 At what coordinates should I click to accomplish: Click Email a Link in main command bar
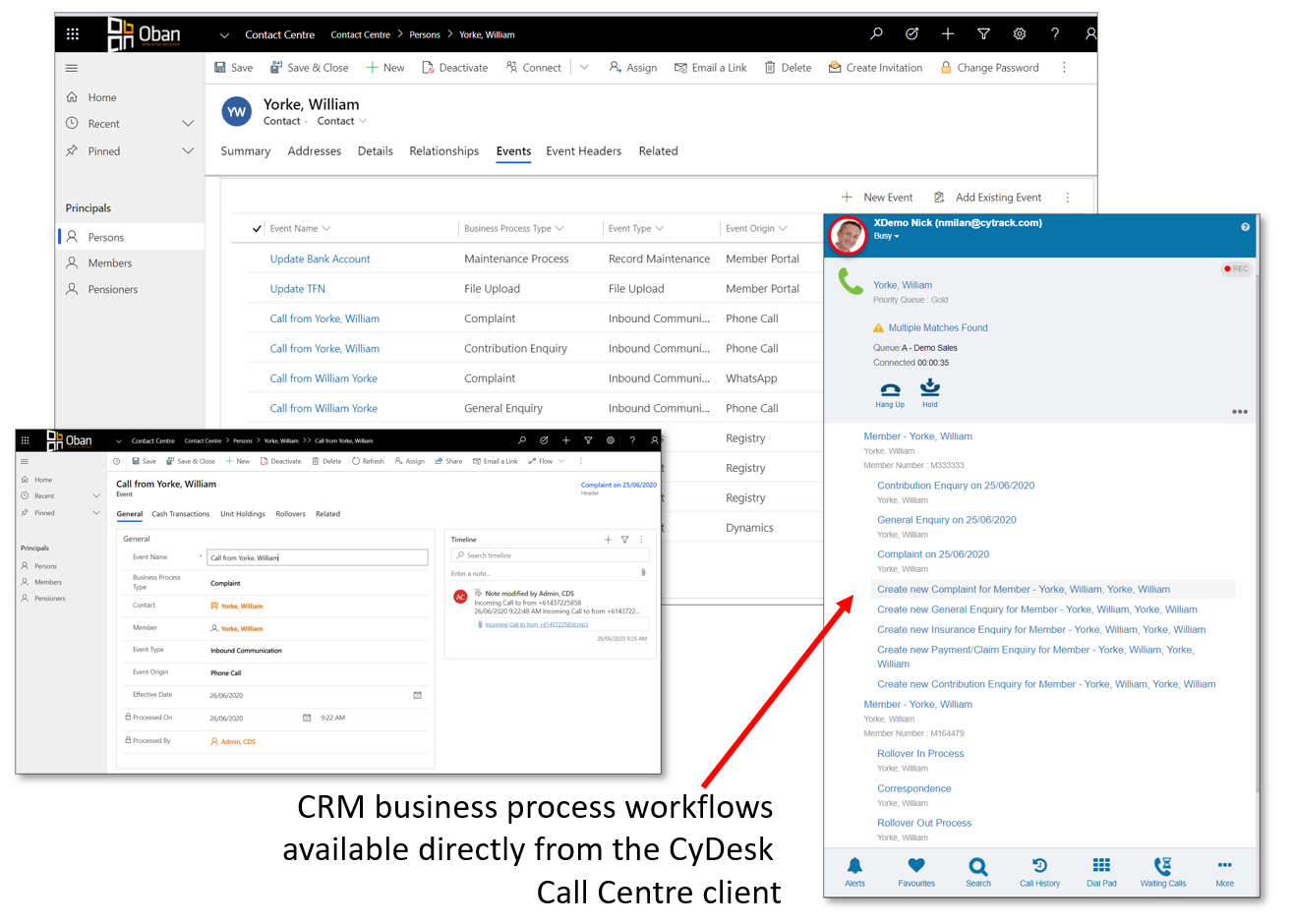[x=711, y=68]
